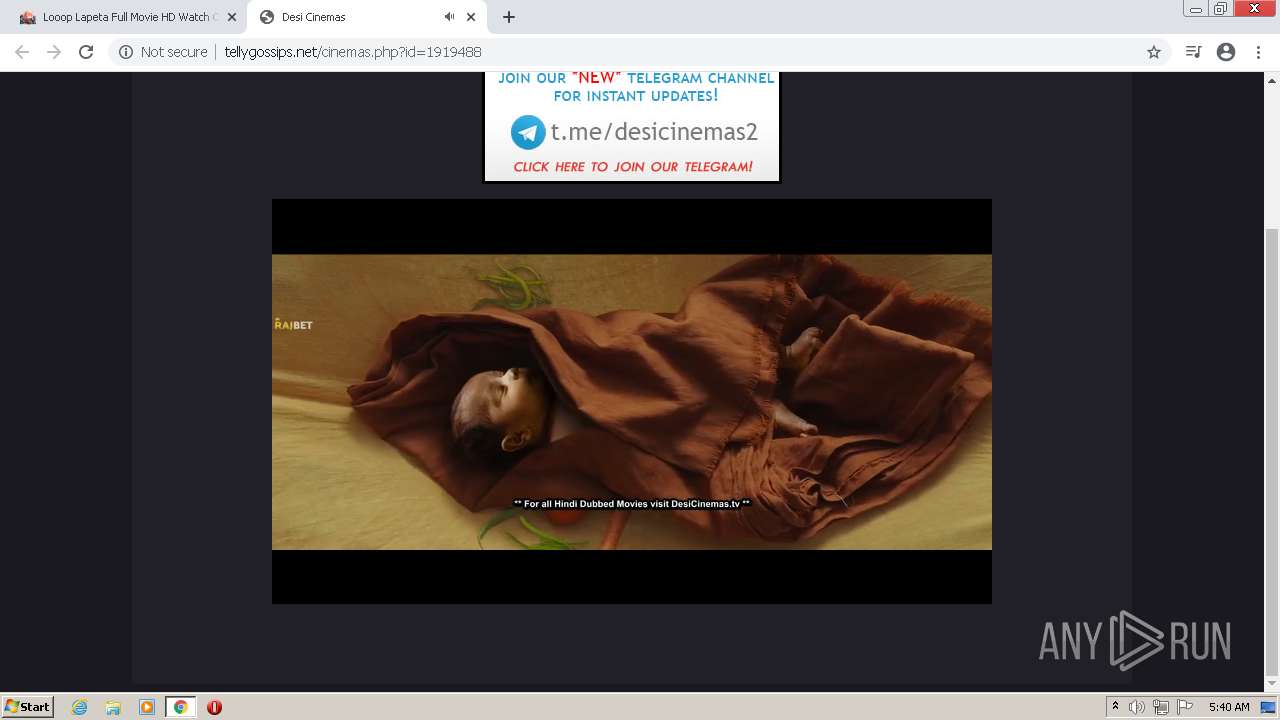Go forward to the next page
The image size is (1280, 720).
click(54, 52)
